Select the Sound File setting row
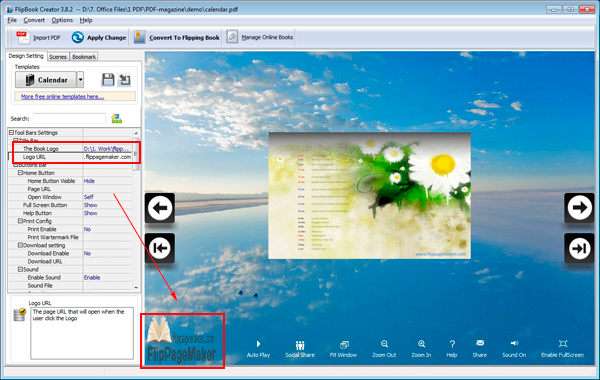 70,285
